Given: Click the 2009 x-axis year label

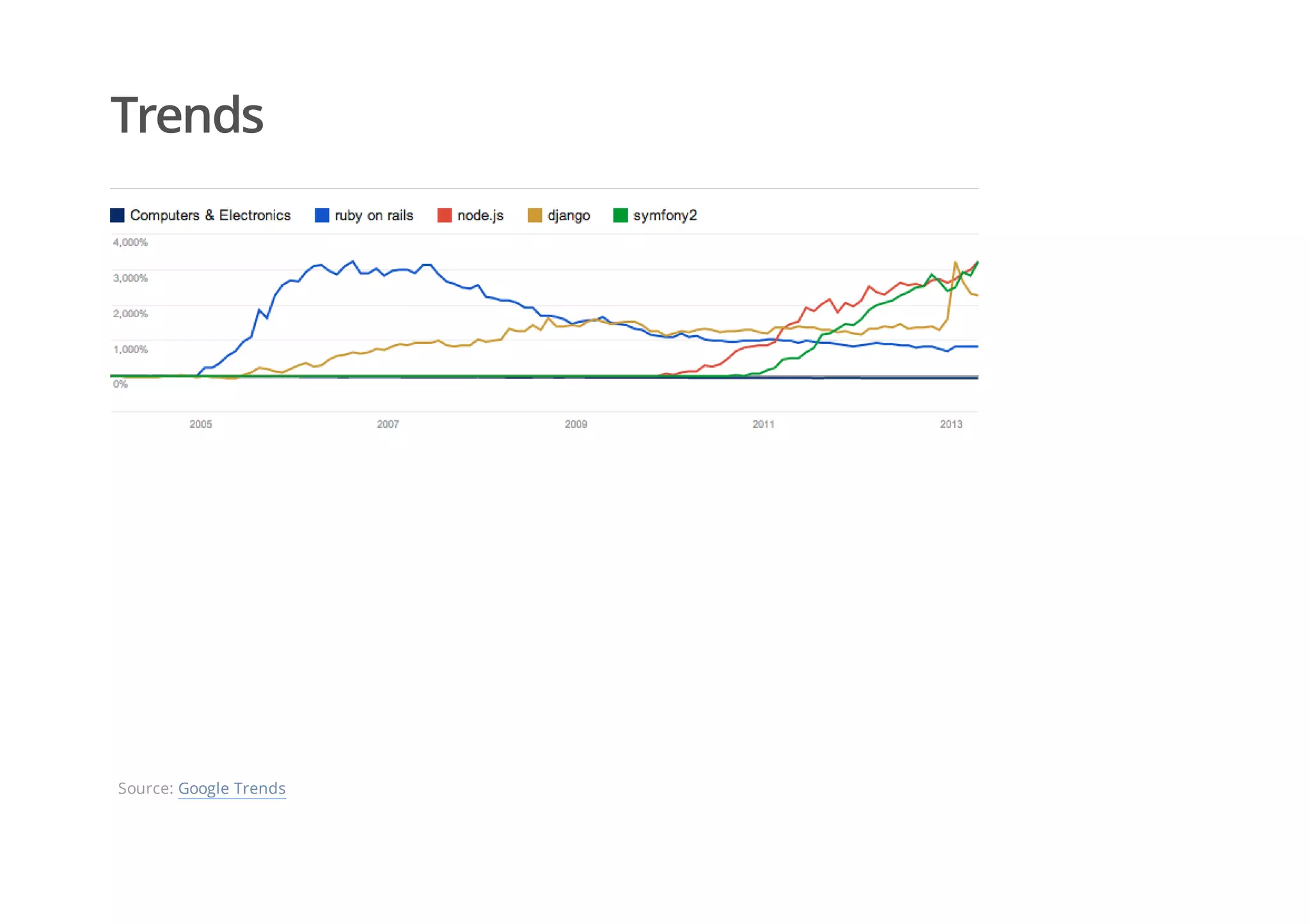Looking at the screenshot, I should (576, 424).
